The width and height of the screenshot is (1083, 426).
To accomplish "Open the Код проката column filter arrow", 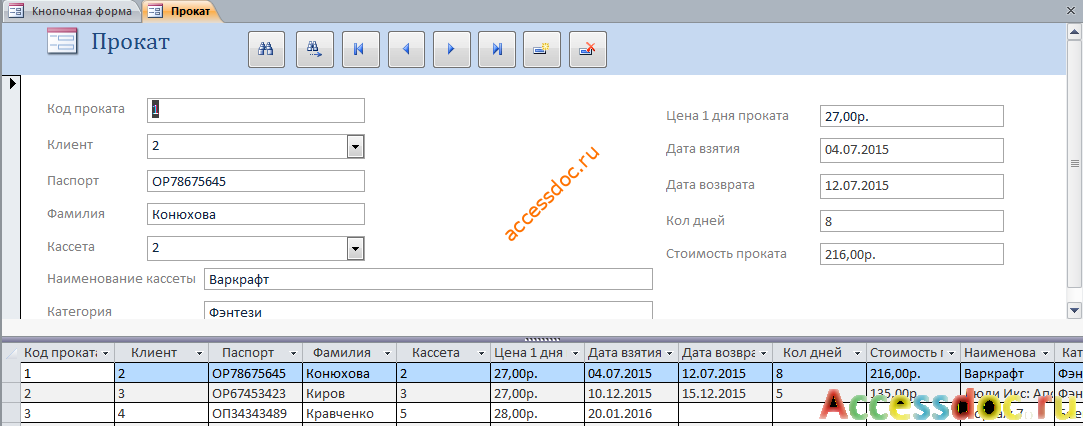I will (106, 353).
